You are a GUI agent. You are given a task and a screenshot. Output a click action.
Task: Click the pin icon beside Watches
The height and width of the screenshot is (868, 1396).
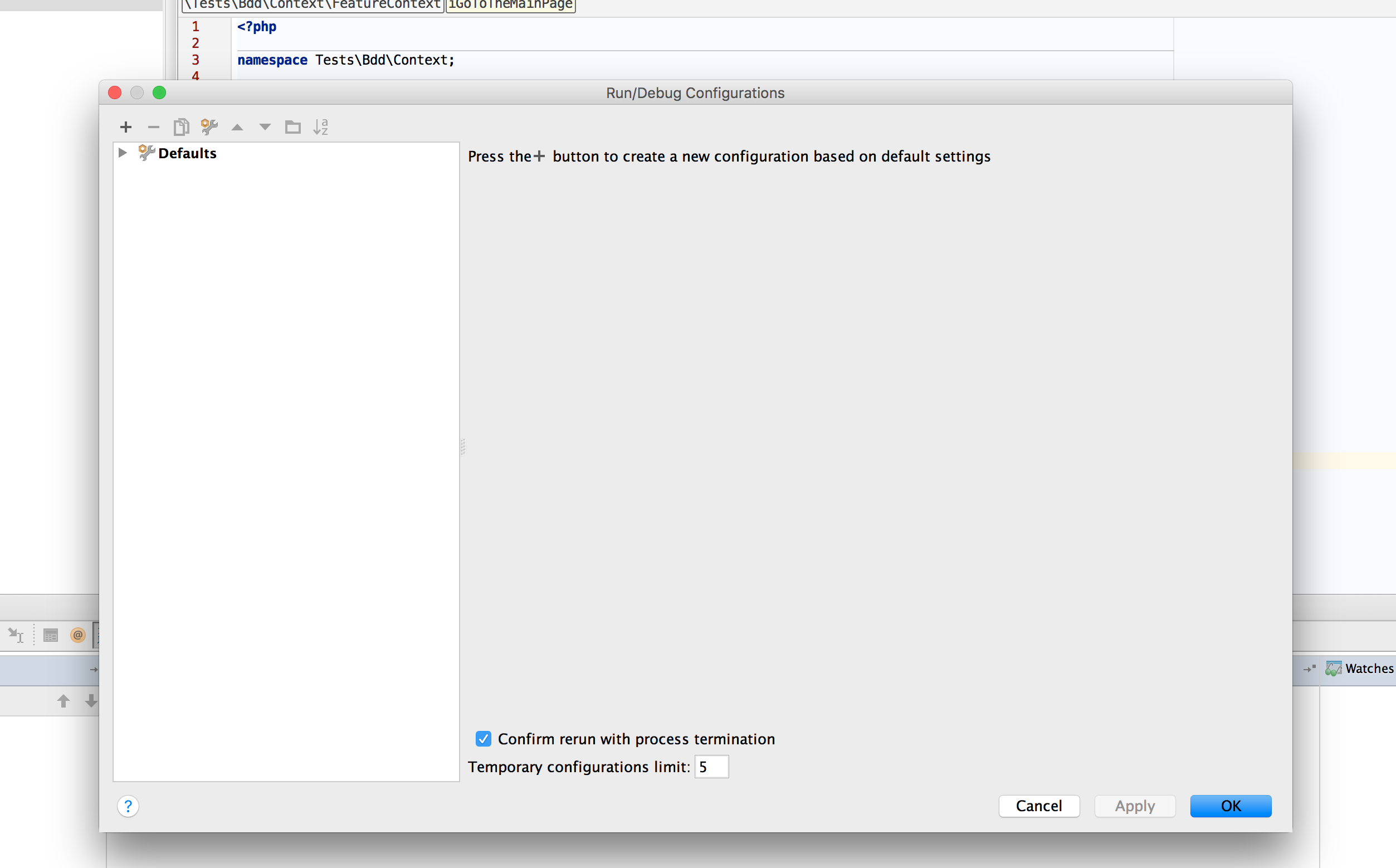tap(1309, 669)
